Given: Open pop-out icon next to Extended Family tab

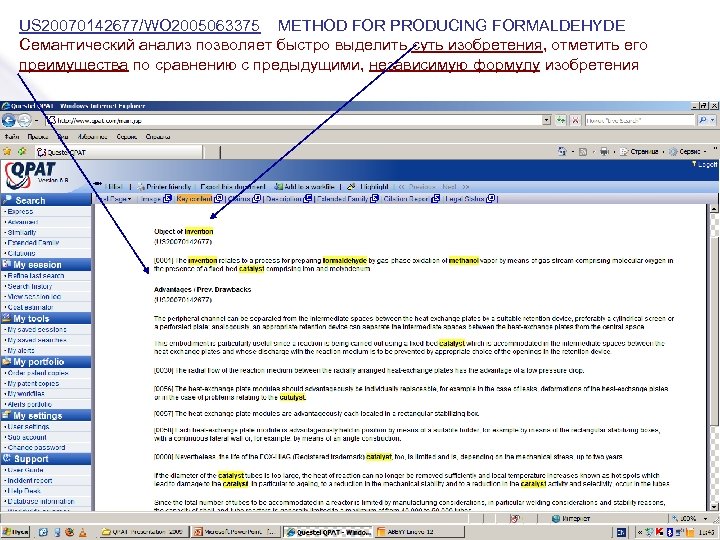Looking at the screenshot, I should [375, 198].
